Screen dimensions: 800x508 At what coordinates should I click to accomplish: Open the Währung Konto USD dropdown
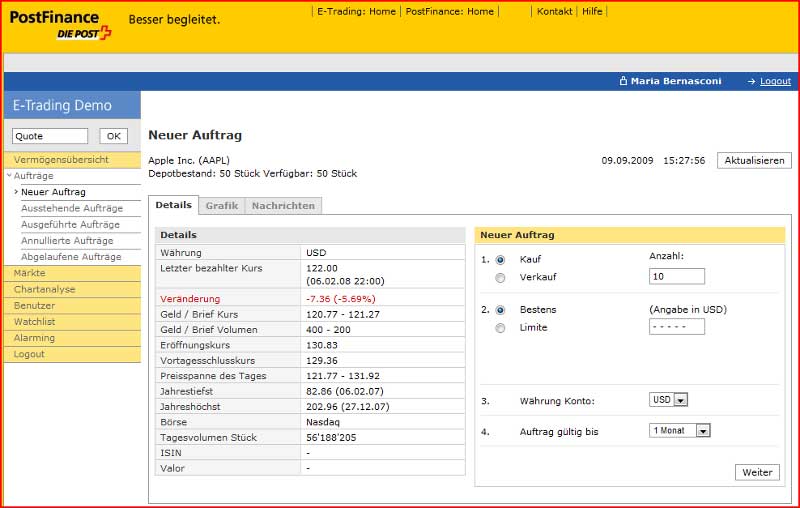668,399
